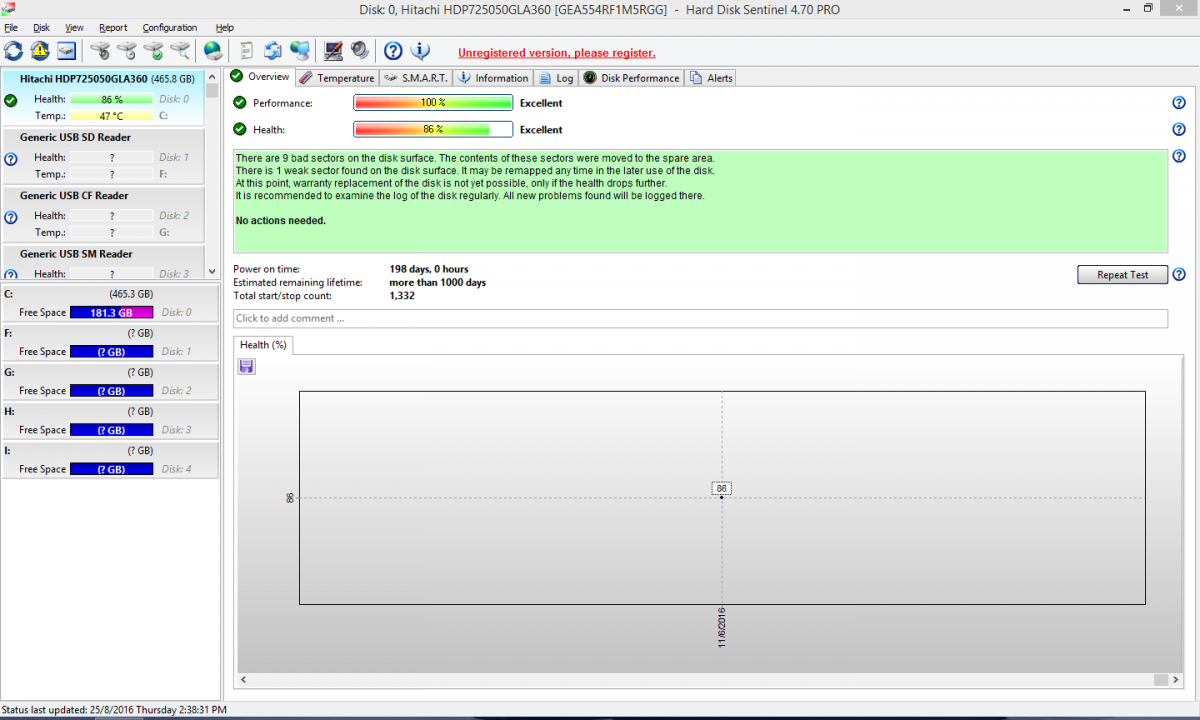Click the green status check on Hitachi disk
This screenshot has height=720, width=1200.
coord(11,100)
